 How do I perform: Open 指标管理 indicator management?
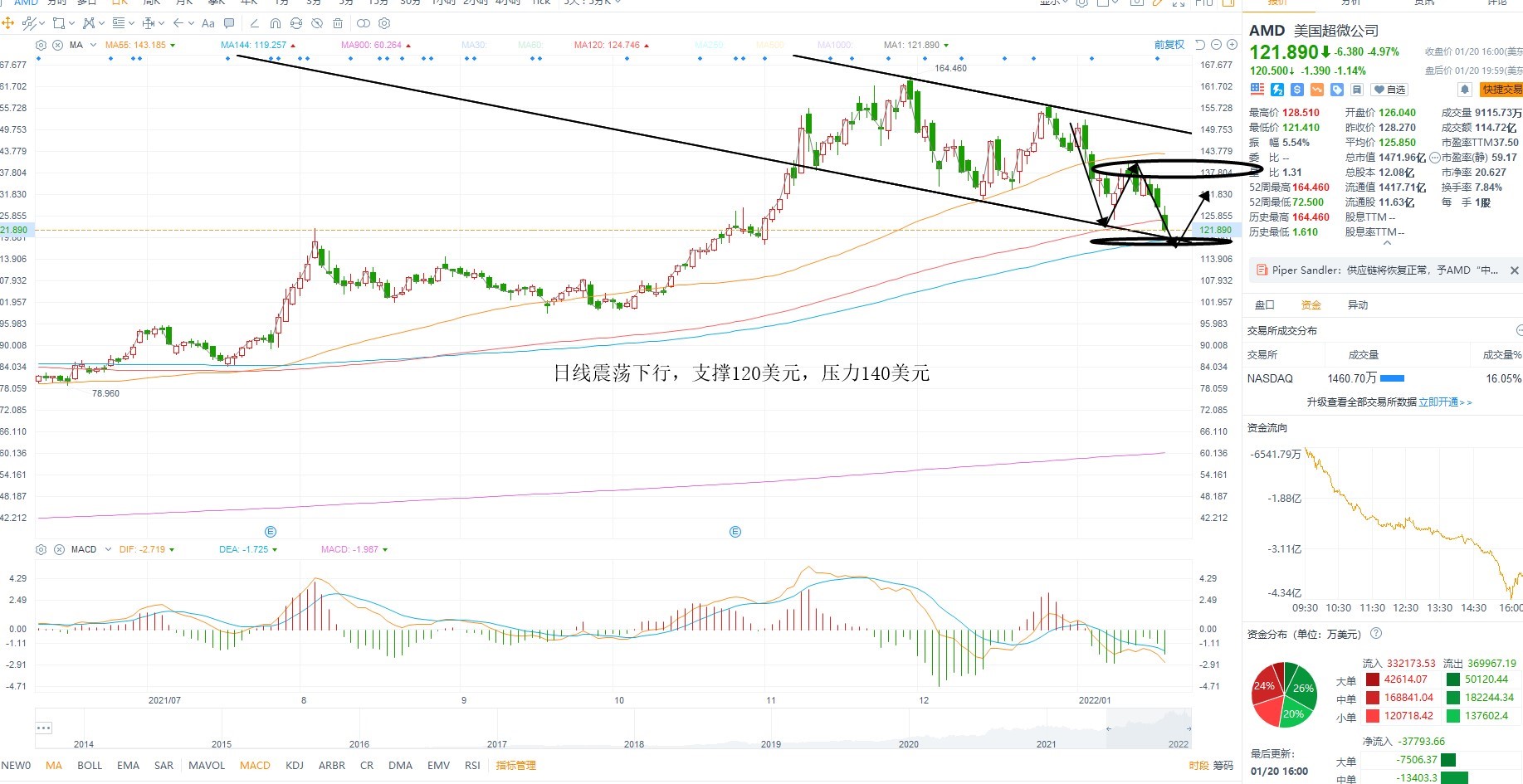(x=515, y=765)
